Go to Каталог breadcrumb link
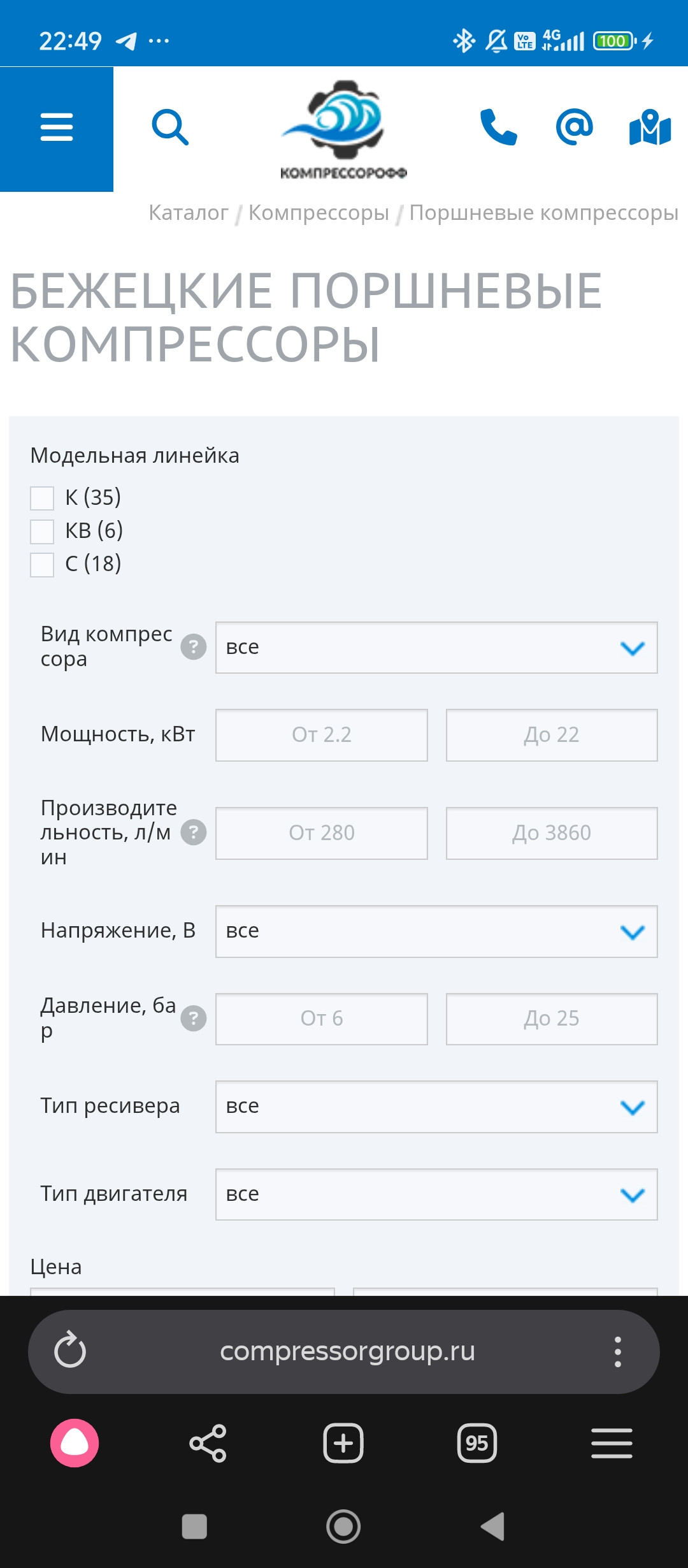Viewport: 688px width, 1568px height. point(188,213)
